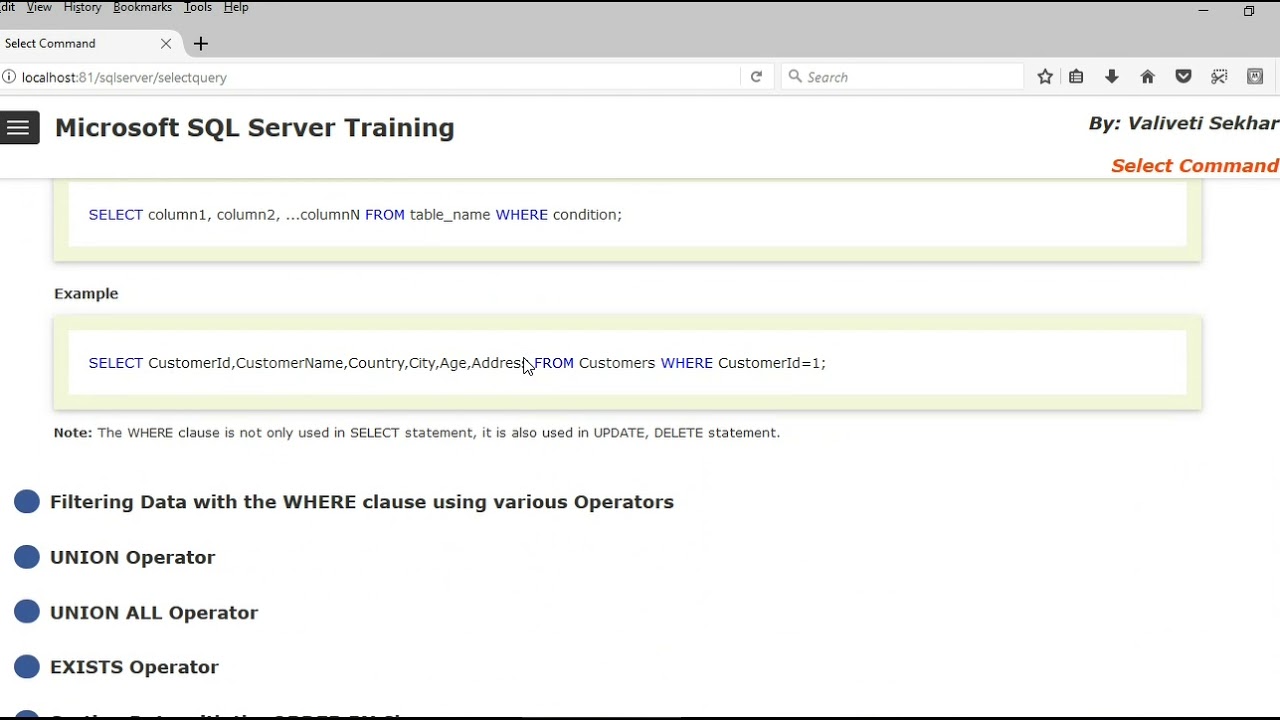Open a new tab with plus icon
The height and width of the screenshot is (720, 1280).
tap(201, 44)
